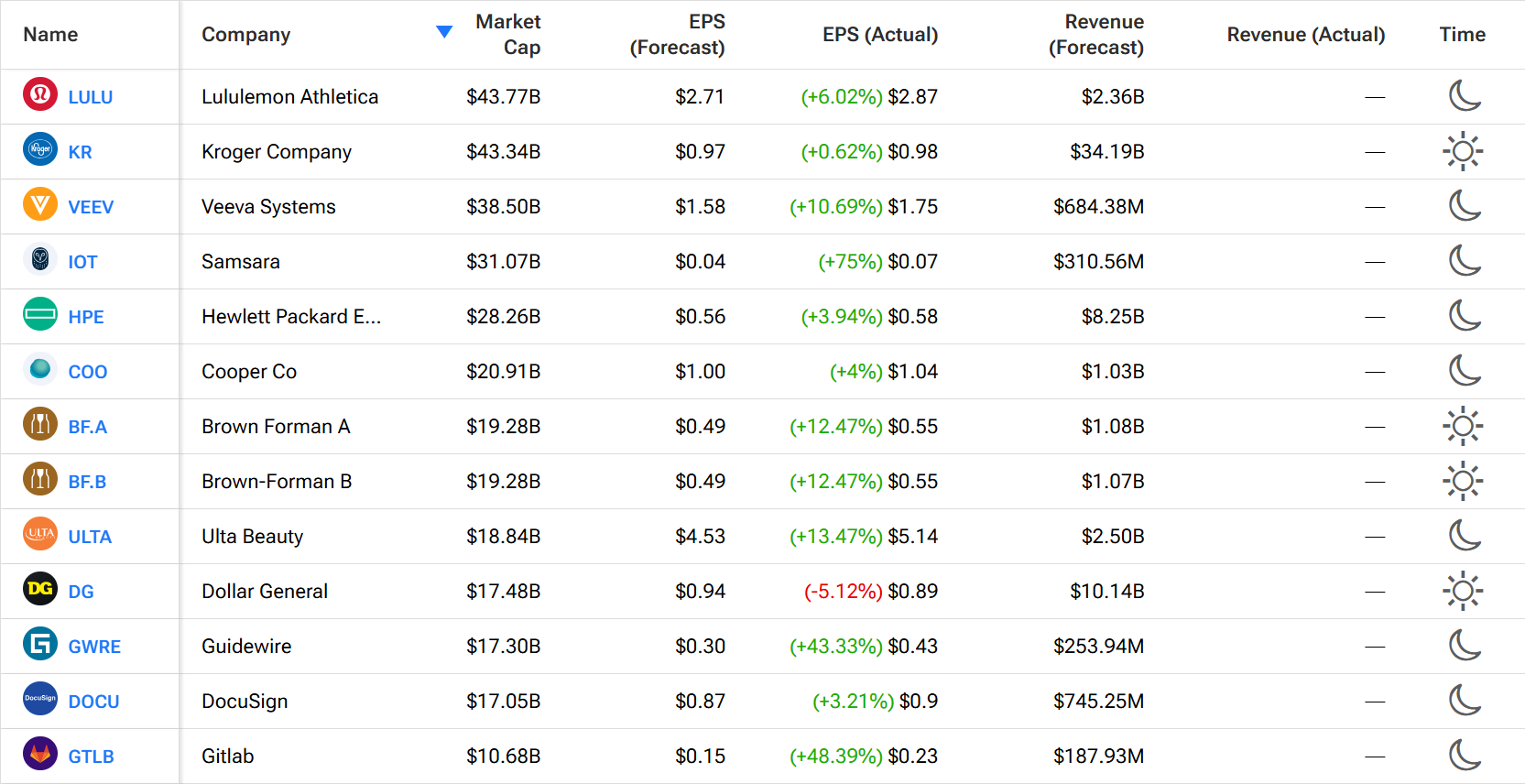Image resolution: width=1525 pixels, height=784 pixels.
Task: Open the ULTA ticker link
Action: 90,537
